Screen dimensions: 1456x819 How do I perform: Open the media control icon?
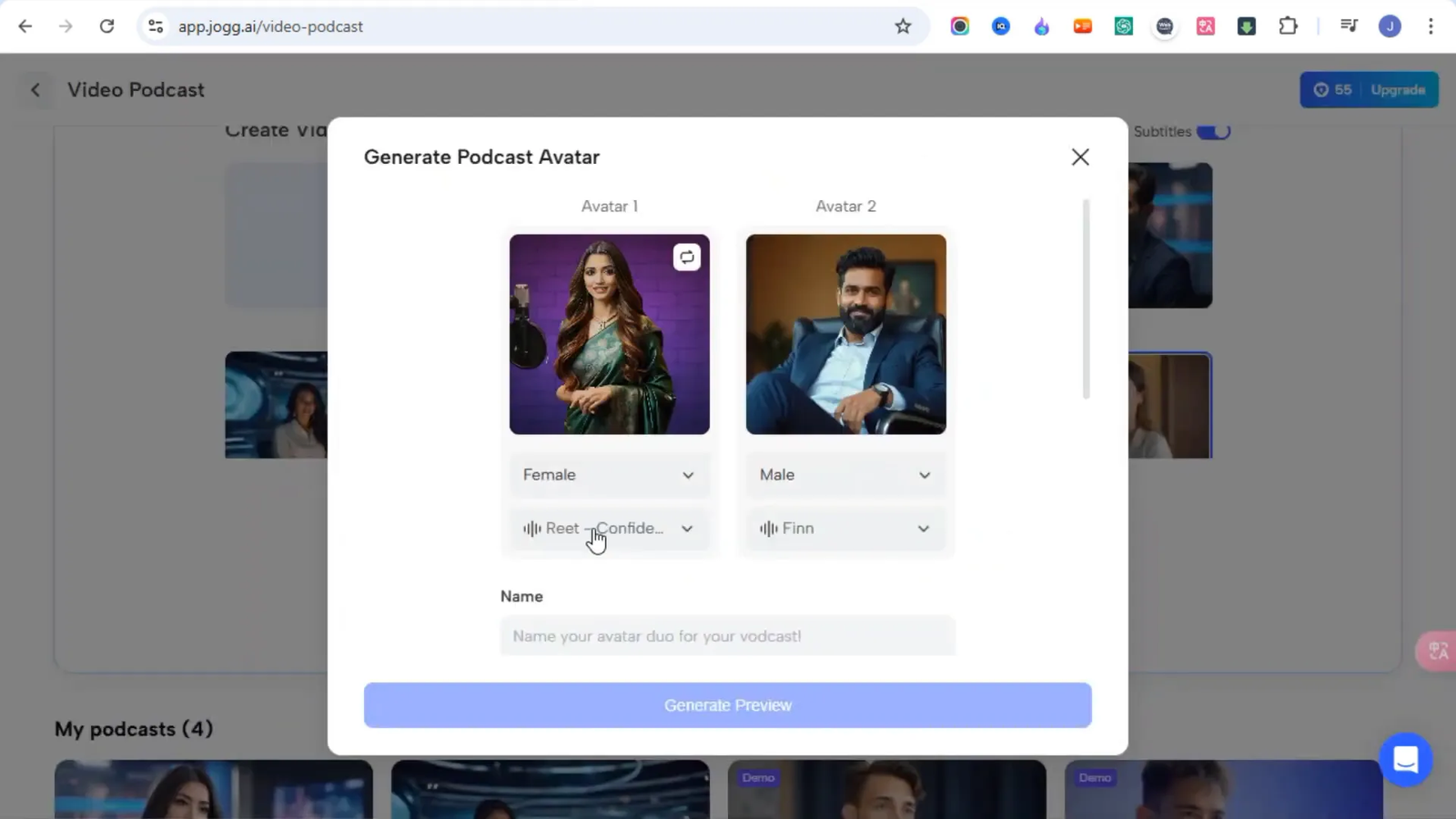click(x=1349, y=26)
